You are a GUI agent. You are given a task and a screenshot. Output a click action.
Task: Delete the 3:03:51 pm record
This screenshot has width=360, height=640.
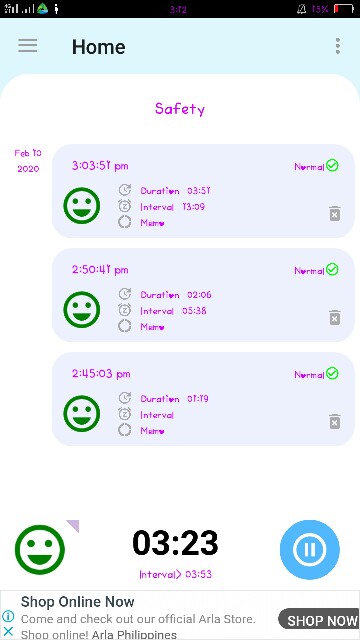[335, 213]
